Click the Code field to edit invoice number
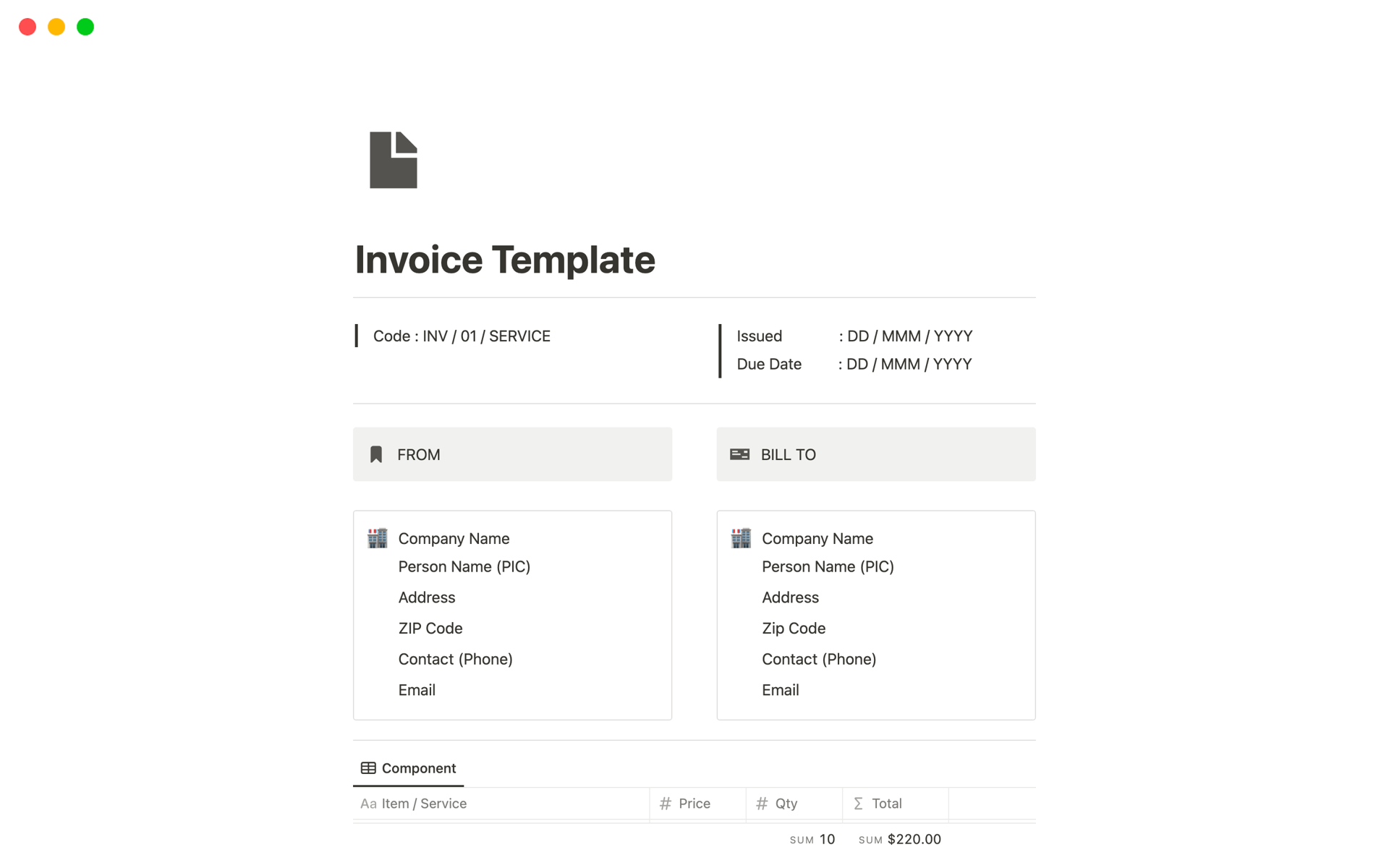This screenshot has height=868, width=1389. point(463,336)
